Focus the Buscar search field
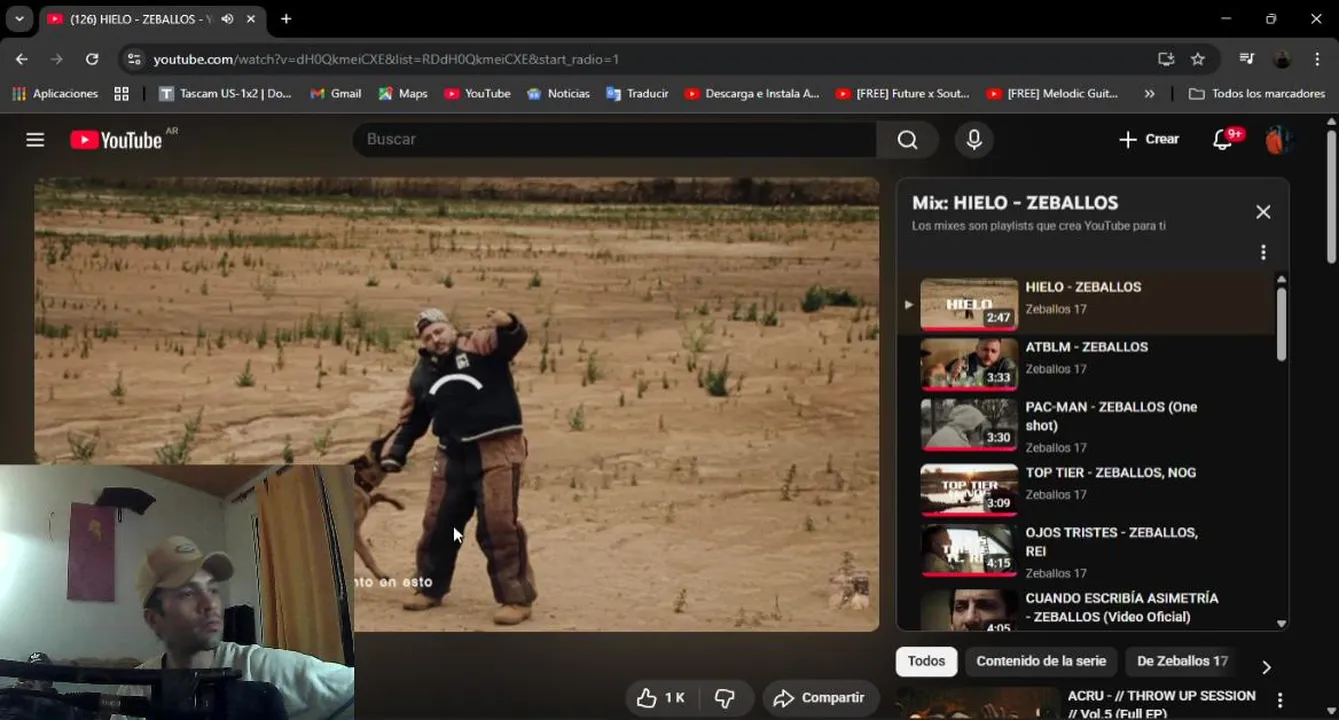This screenshot has width=1339, height=720. 614,140
